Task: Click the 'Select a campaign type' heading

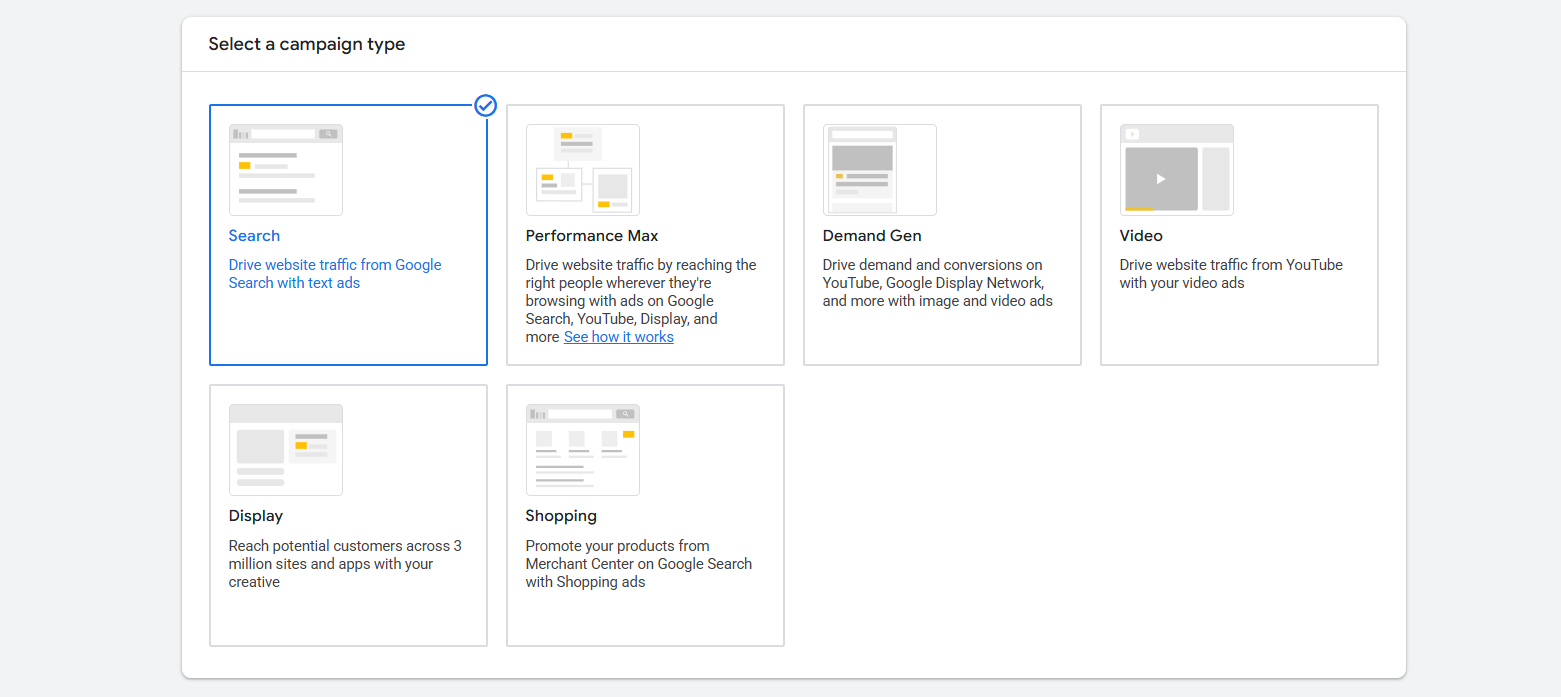Action: (307, 44)
